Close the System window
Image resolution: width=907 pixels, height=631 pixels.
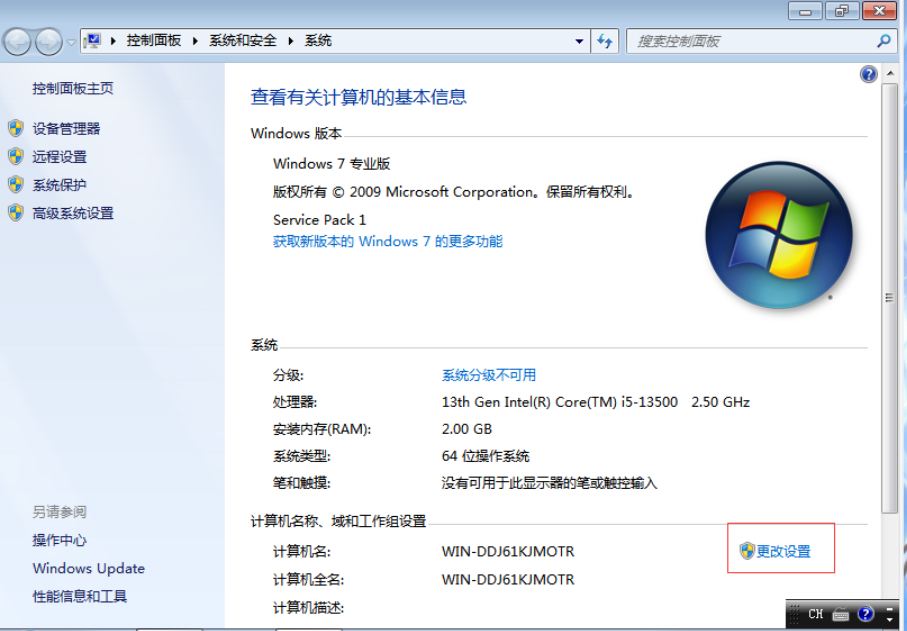point(879,10)
